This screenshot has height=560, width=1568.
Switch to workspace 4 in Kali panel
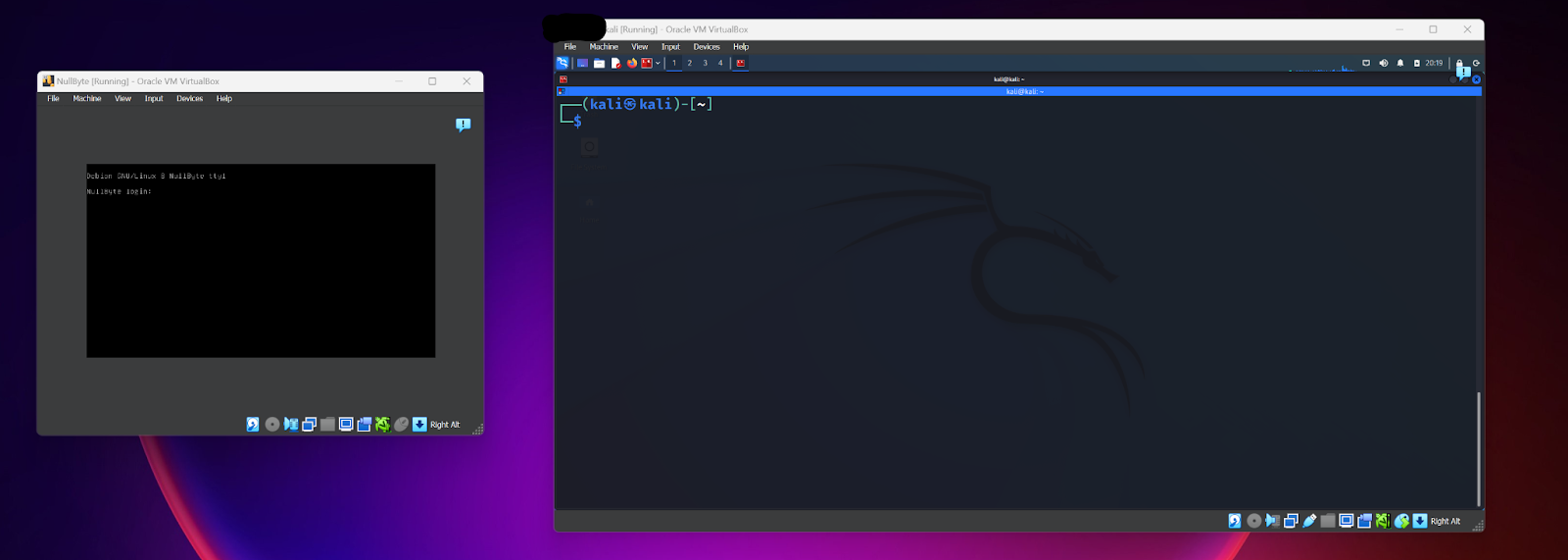pos(720,63)
